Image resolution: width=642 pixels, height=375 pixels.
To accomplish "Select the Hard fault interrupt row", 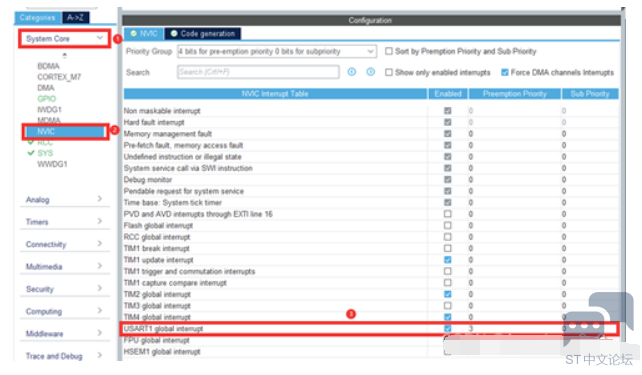I will pyautogui.click(x=371, y=122).
